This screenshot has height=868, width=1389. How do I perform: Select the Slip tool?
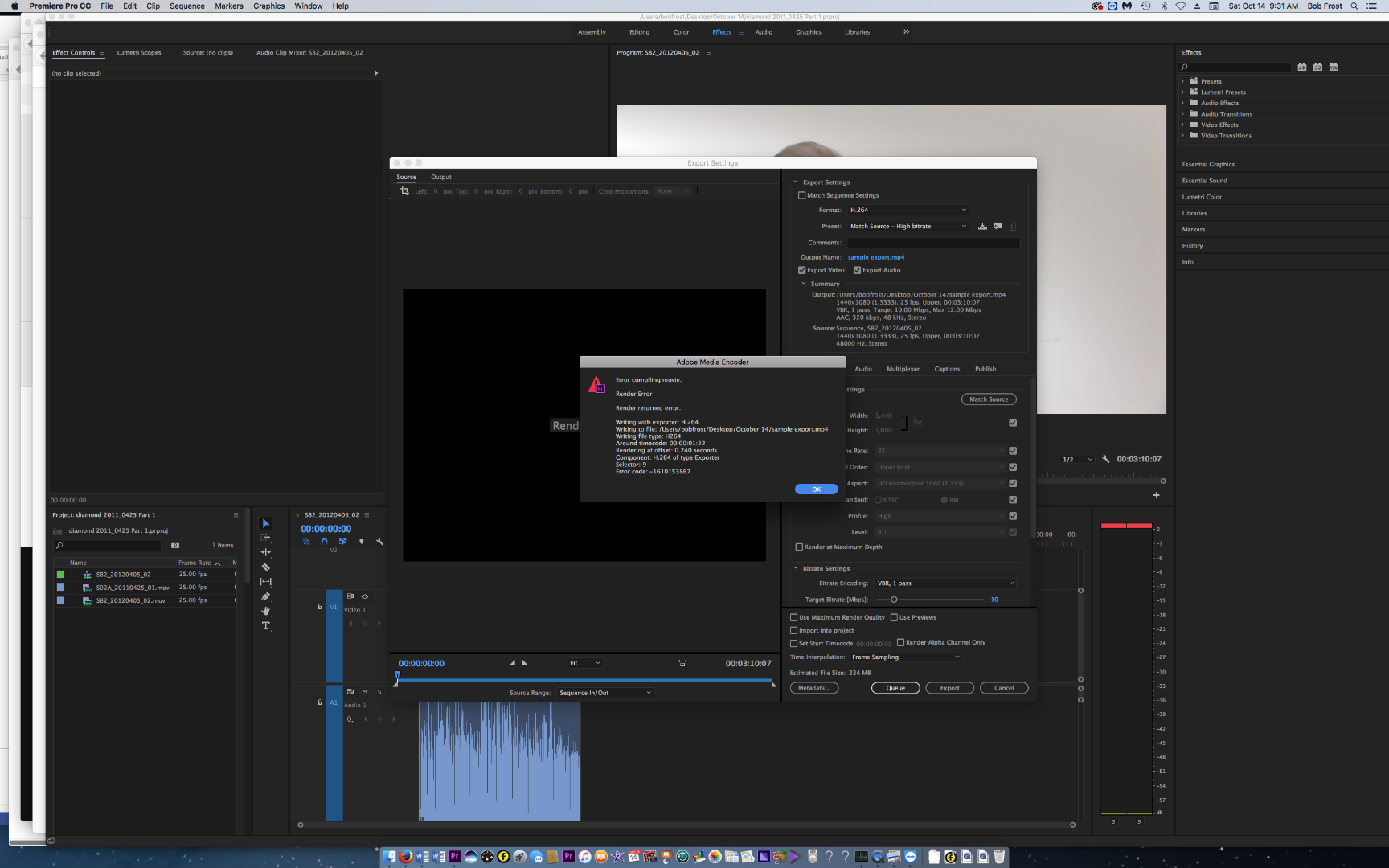[x=266, y=582]
